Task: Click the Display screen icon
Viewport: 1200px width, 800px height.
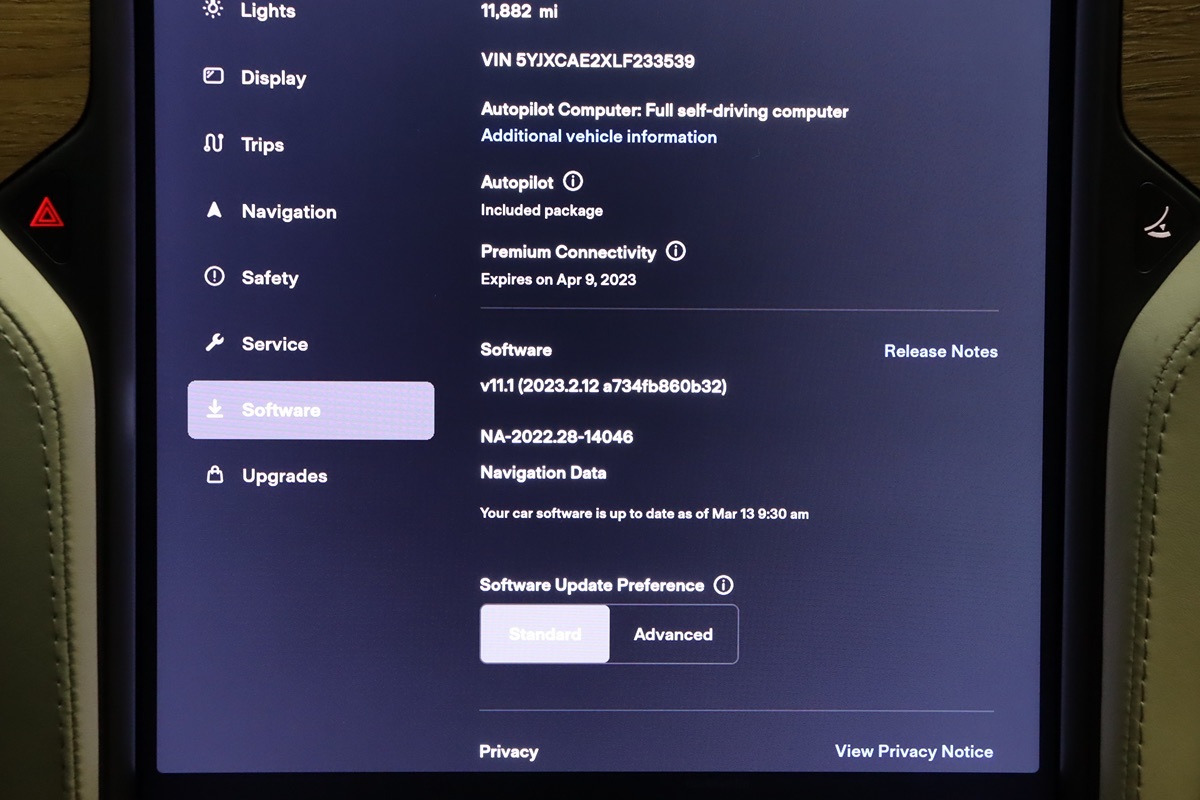Action: (x=213, y=77)
